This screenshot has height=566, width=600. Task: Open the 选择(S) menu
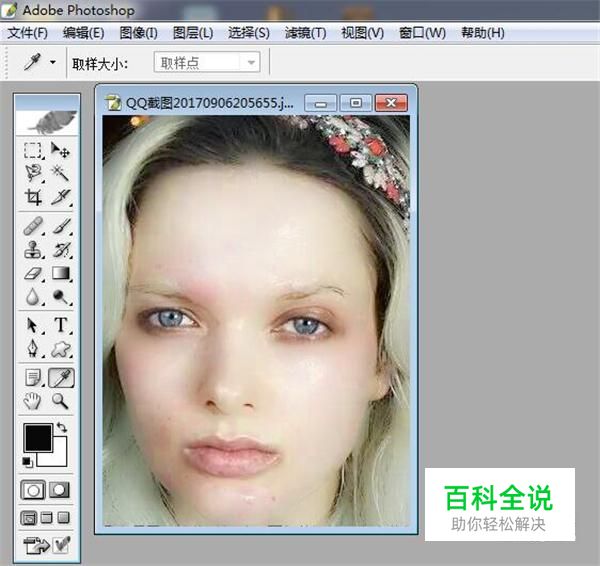click(249, 33)
